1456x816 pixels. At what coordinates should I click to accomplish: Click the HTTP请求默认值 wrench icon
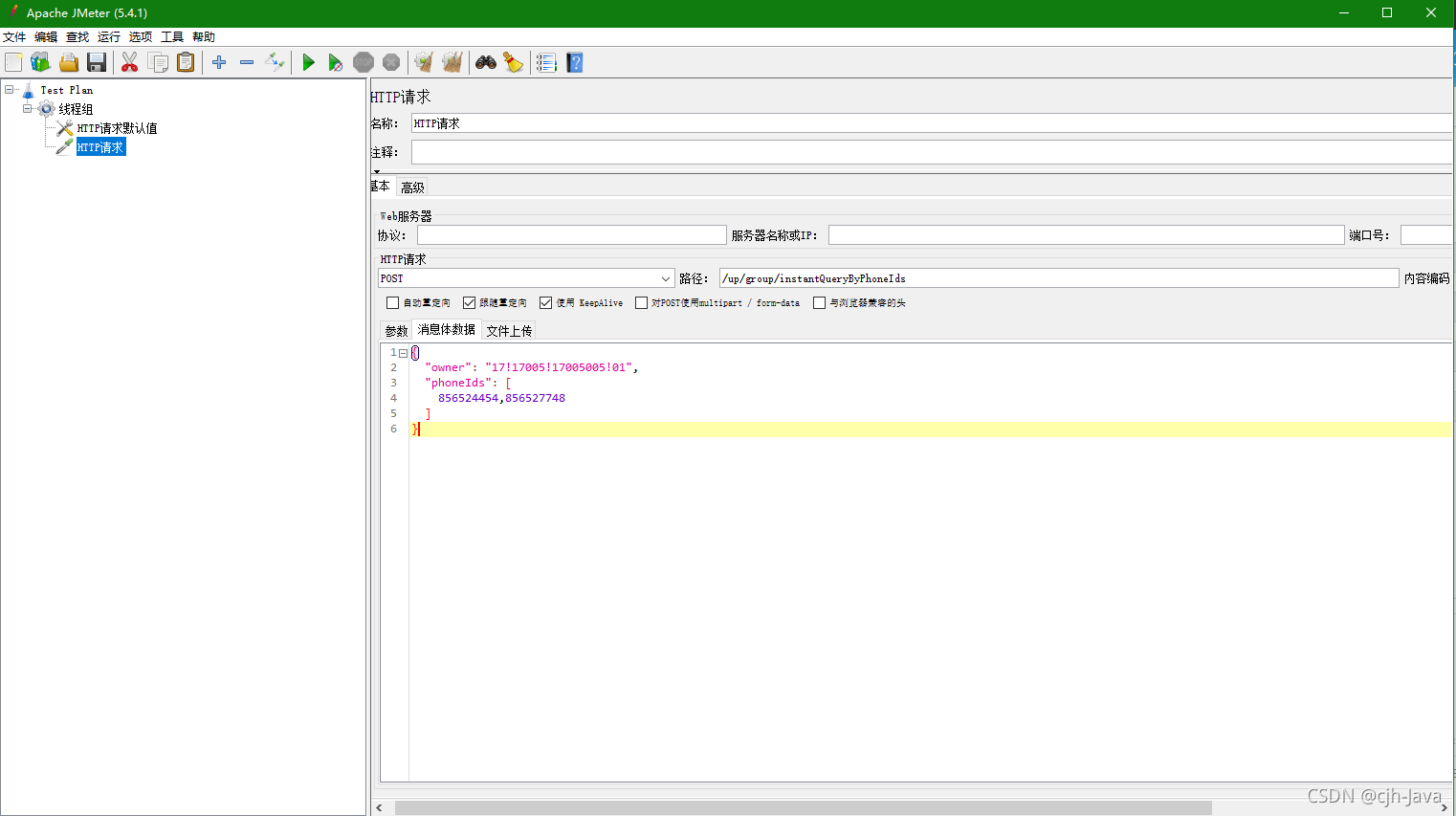(x=65, y=128)
